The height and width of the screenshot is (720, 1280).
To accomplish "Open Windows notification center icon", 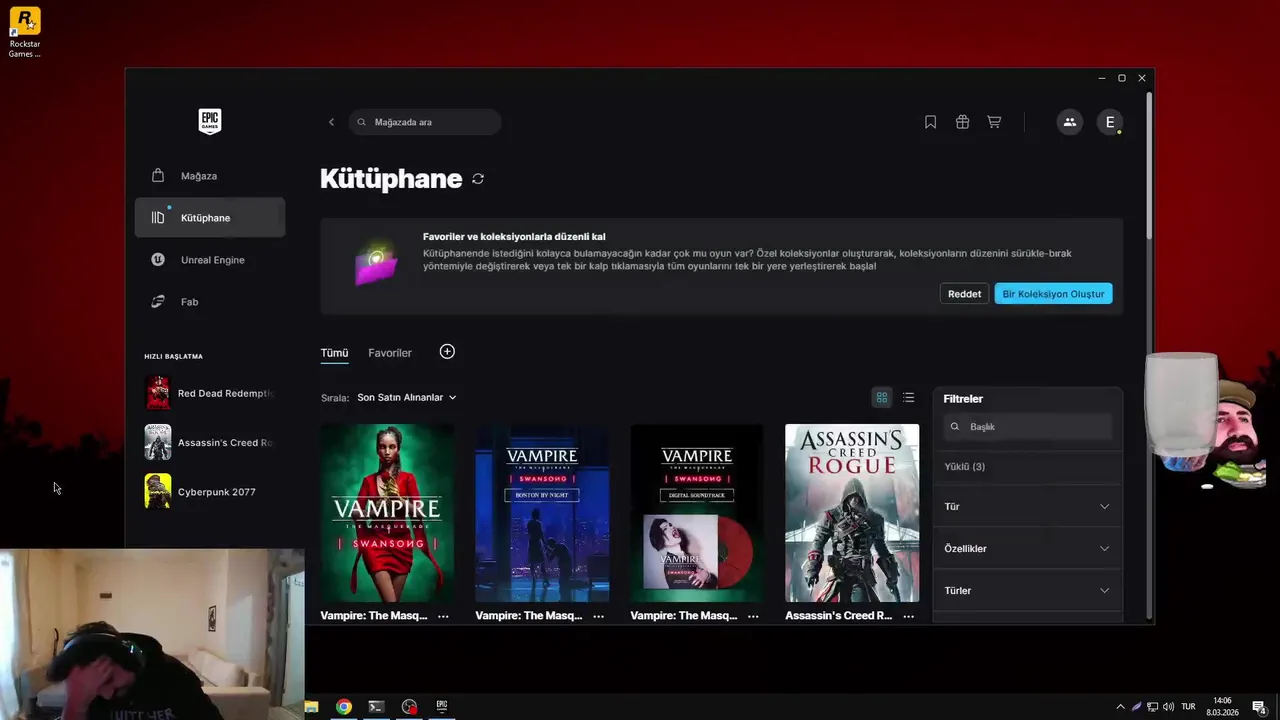I will click(x=1259, y=707).
